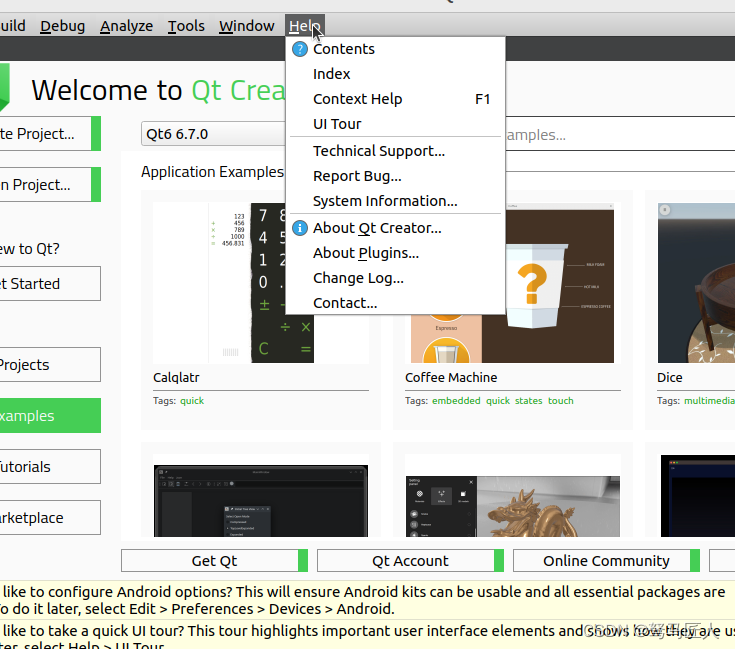Click the Create Project button
The width and height of the screenshot is (735, 649).
tap(49, 134)
